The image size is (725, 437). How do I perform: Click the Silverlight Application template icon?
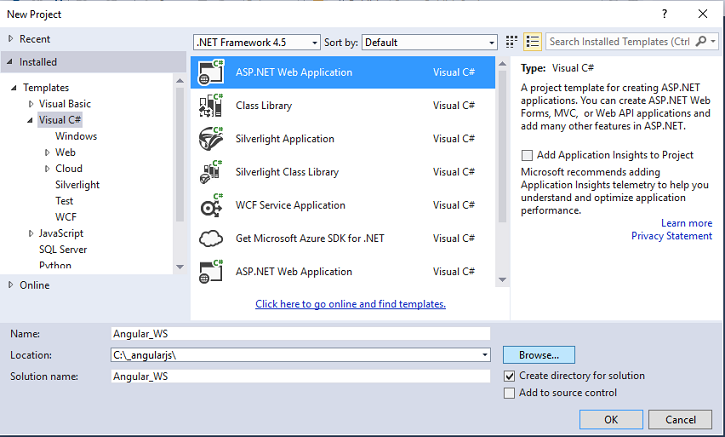pyautogui.click(x=211, y=139)
